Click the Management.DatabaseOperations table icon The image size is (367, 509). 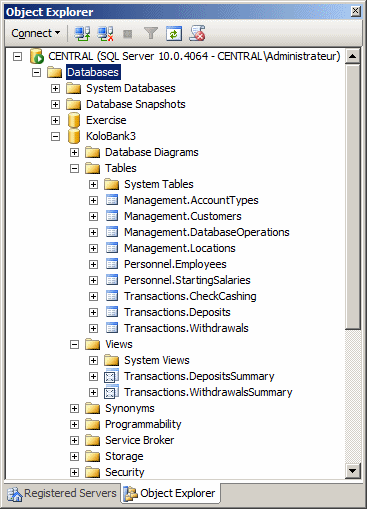112,232
